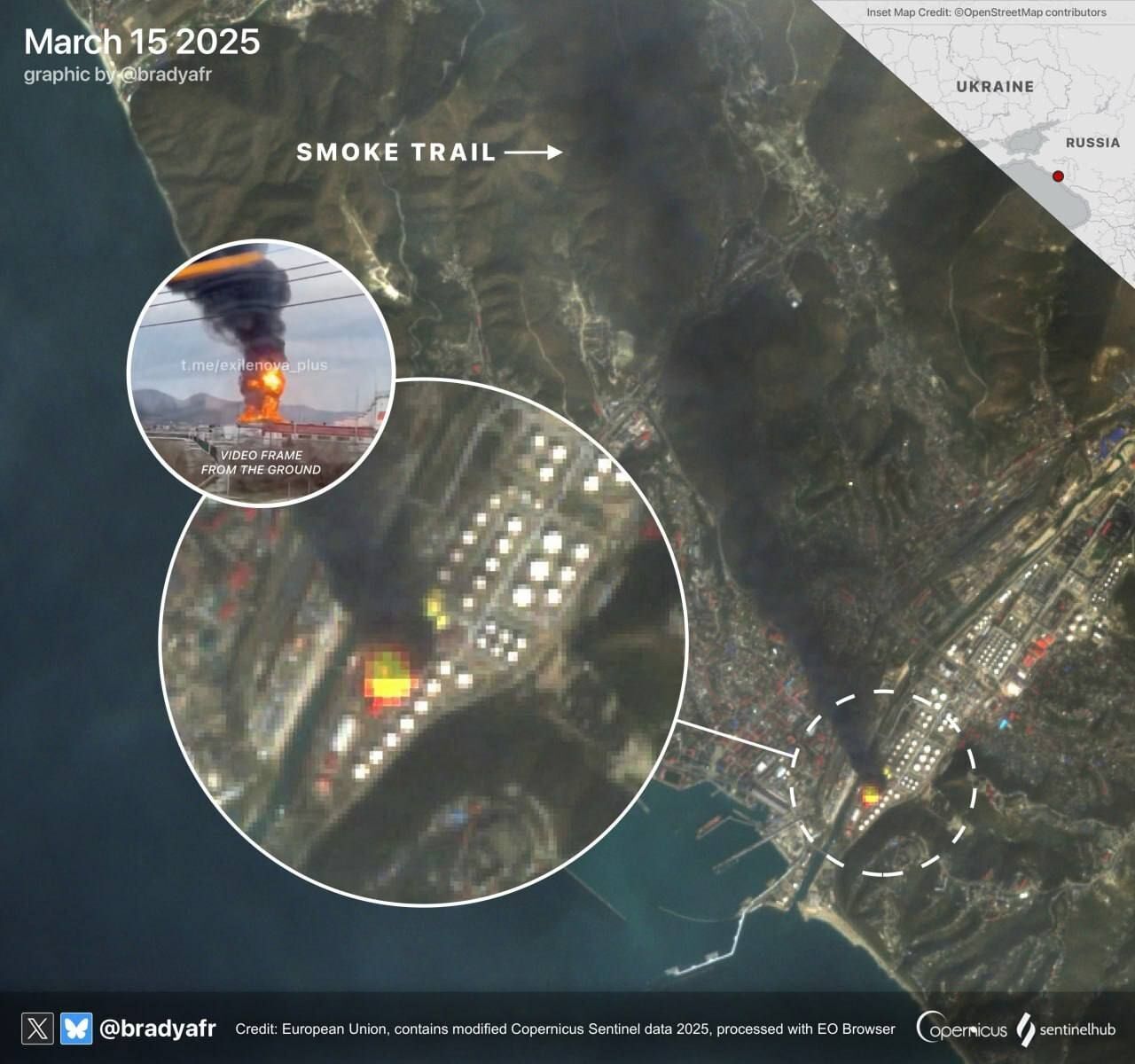
Task: Select the 'graphic by @bradyafr' credit text
Action: pos(117,74)
